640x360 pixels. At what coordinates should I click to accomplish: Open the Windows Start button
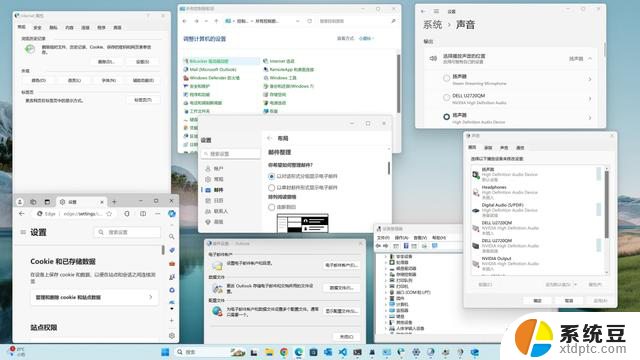[165, 352]
